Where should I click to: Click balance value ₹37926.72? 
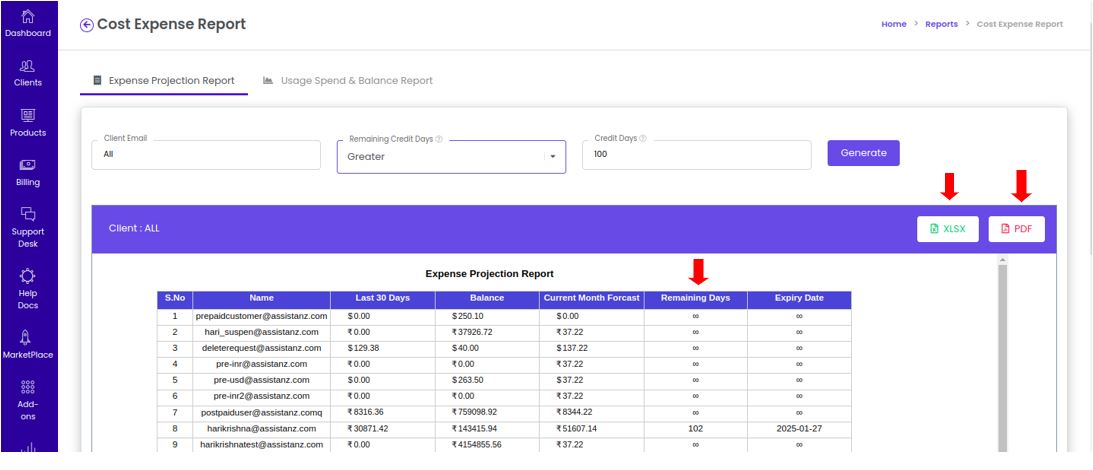tap(472, 333)
